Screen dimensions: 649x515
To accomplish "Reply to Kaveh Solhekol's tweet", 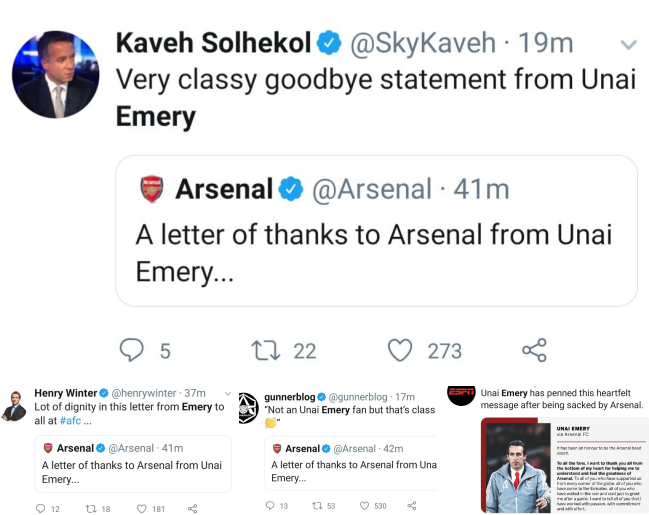I will tap(132, 350).
